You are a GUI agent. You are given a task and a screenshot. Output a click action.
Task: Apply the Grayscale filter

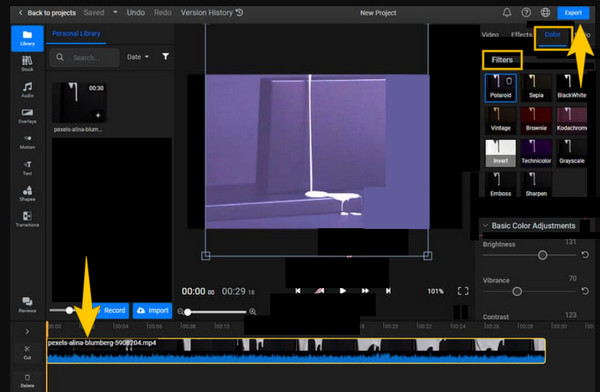[x=572, y=153]
